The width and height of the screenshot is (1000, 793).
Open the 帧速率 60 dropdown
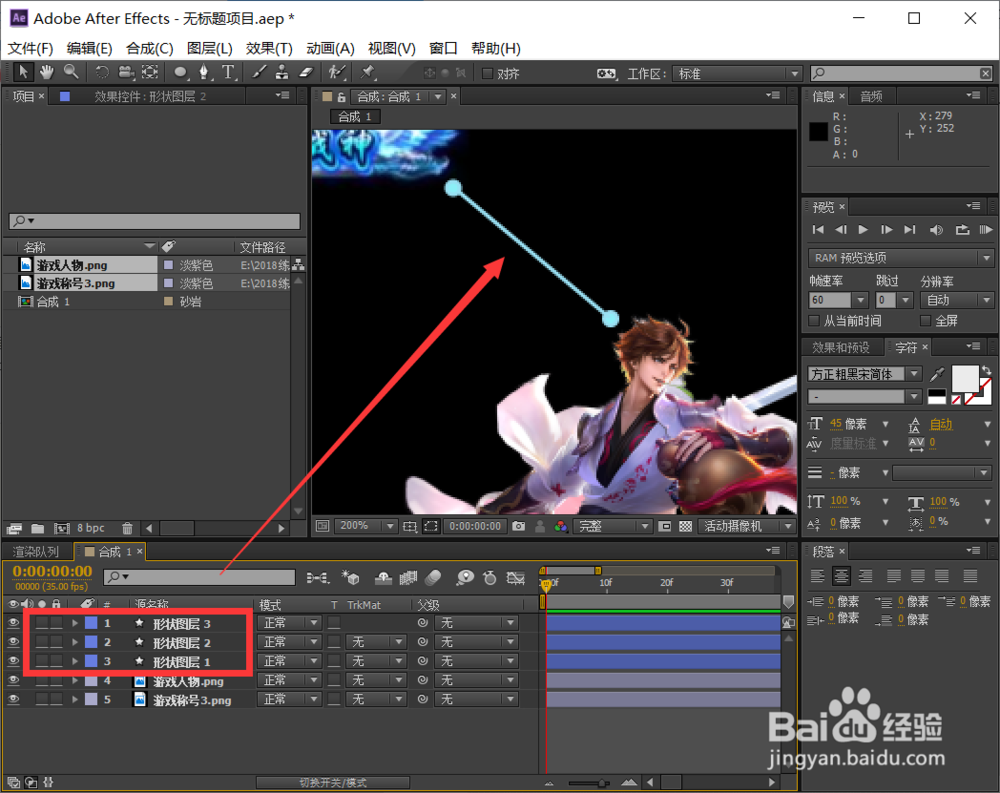[x=838, y=300]
